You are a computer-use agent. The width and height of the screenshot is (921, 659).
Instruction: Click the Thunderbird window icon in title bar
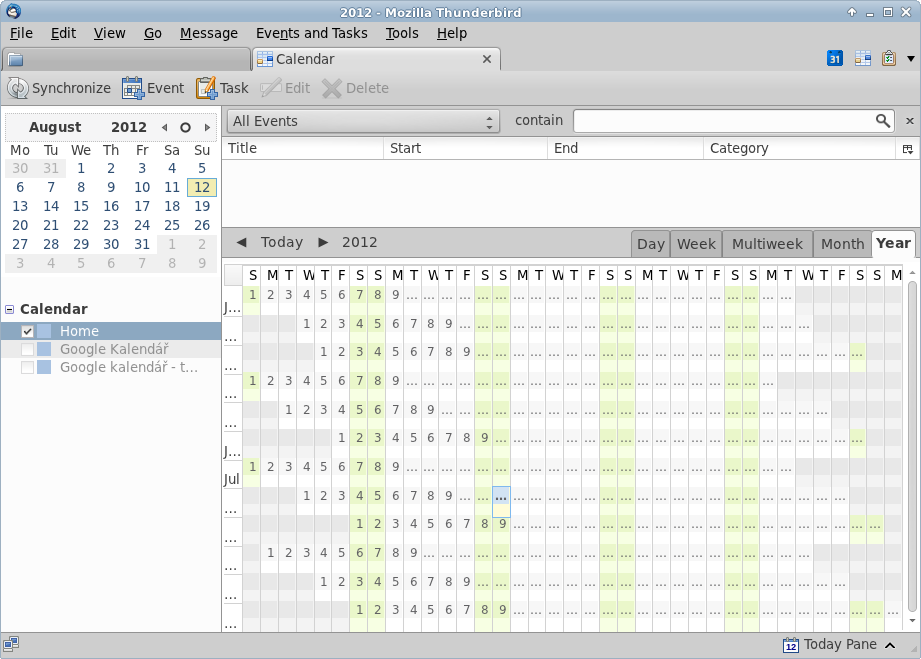(x=13, y=11)
